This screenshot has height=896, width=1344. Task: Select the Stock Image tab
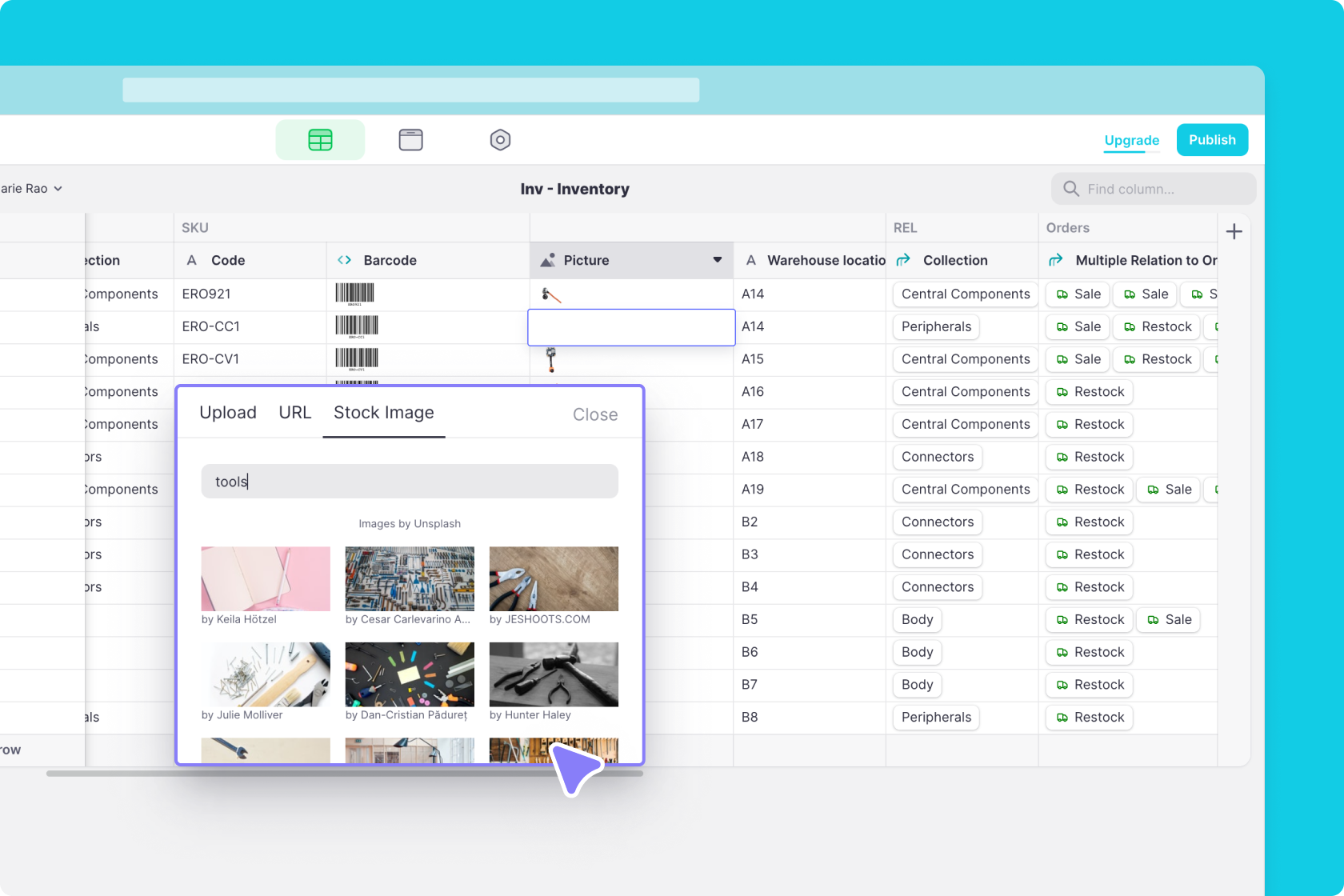point(383,413)
